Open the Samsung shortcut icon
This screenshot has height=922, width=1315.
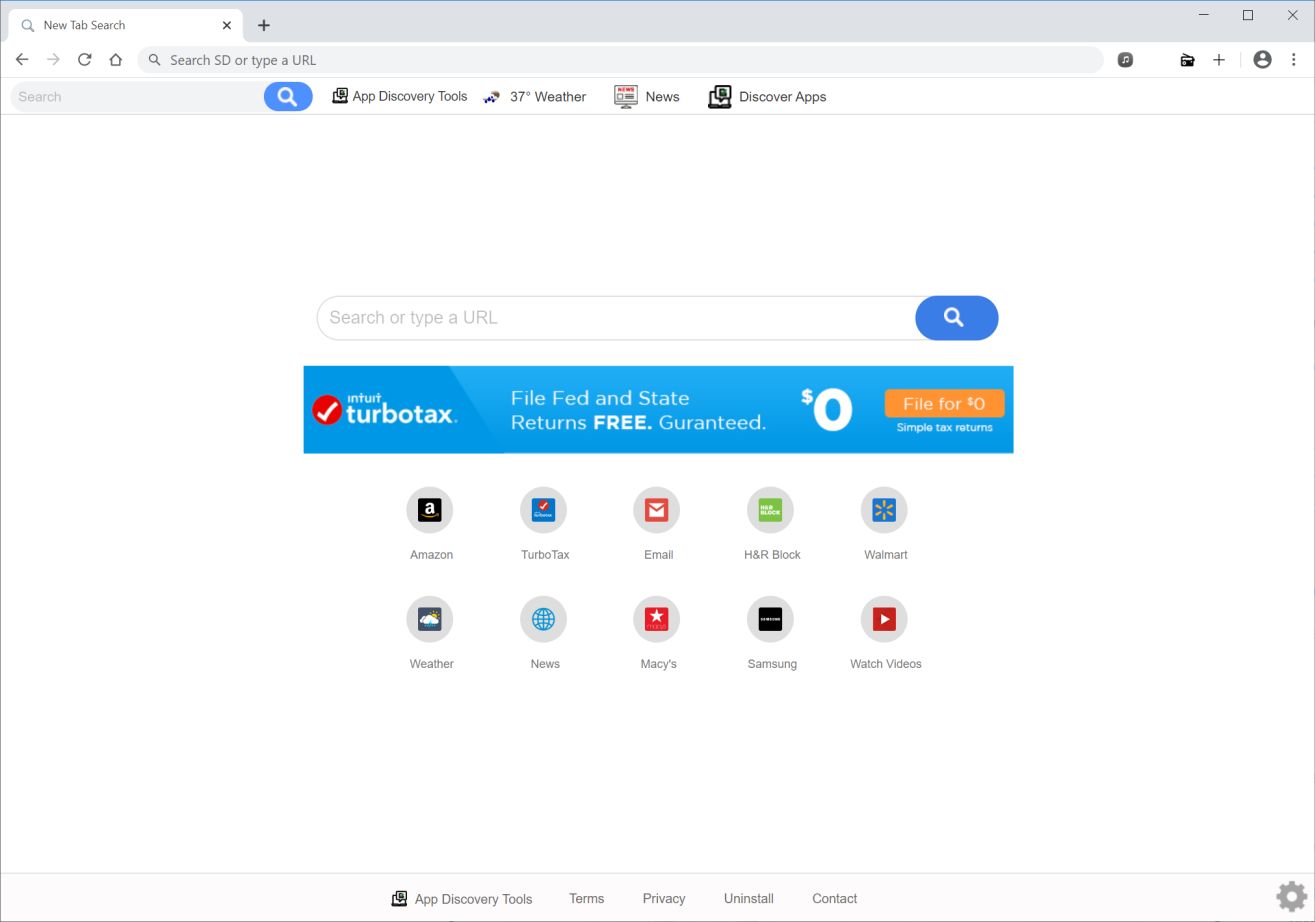click(770, 620)
